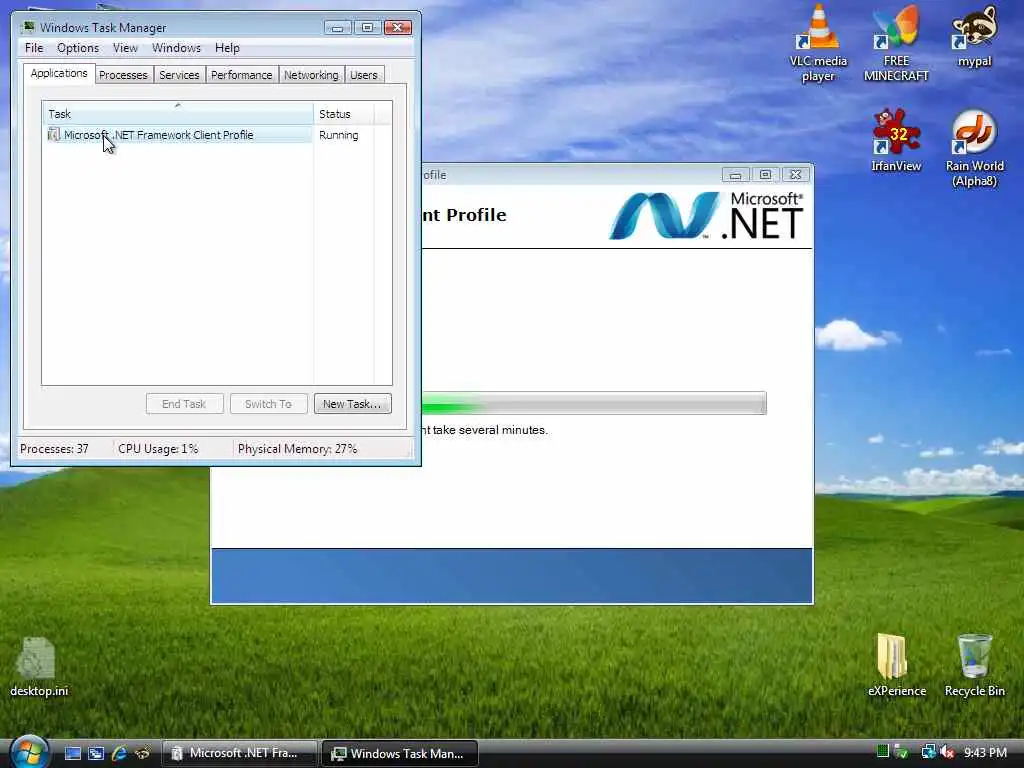Switch to the Applications tab
Image resolution: width=1024 pixels, height=768 pixels.
[x=59, y=73]
